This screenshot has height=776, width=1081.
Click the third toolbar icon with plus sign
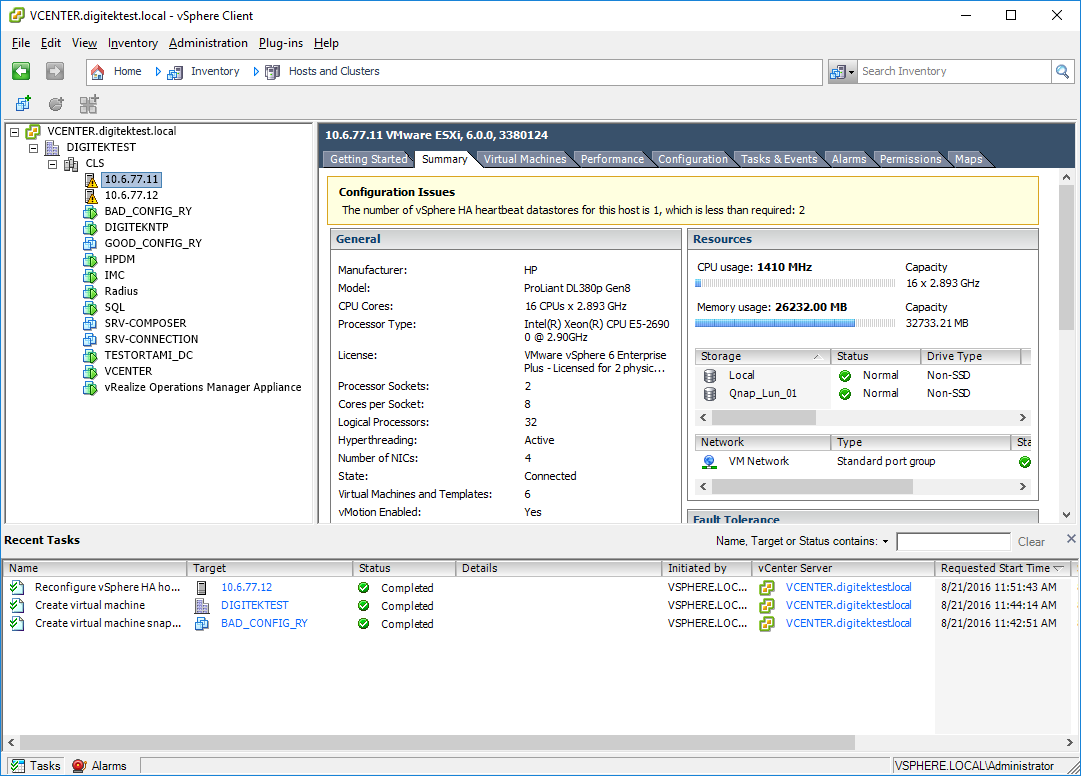click(x=89, y=104)
